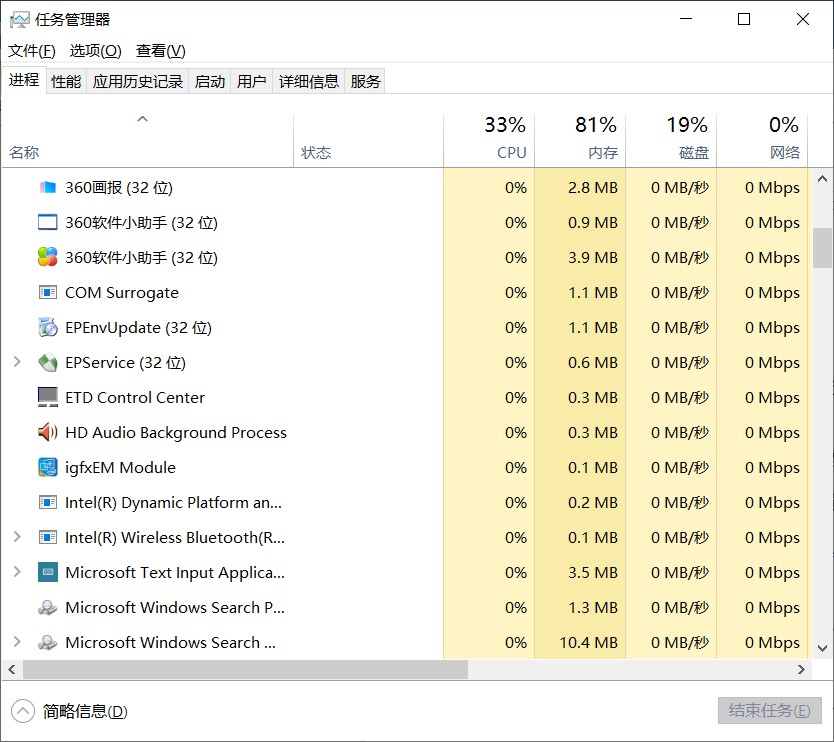
Task: Click the horizontal scrollbar right arrow
Action: 801,669
